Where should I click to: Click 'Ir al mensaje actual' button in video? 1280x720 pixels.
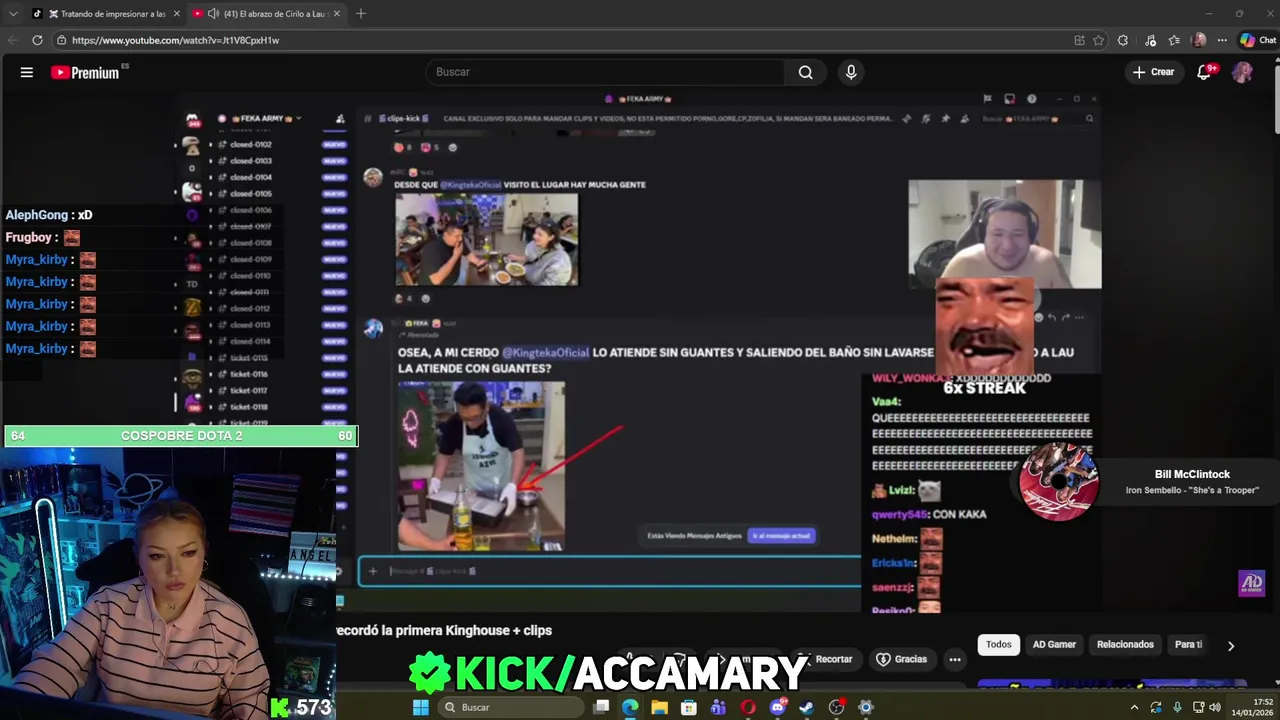point(782,536)
